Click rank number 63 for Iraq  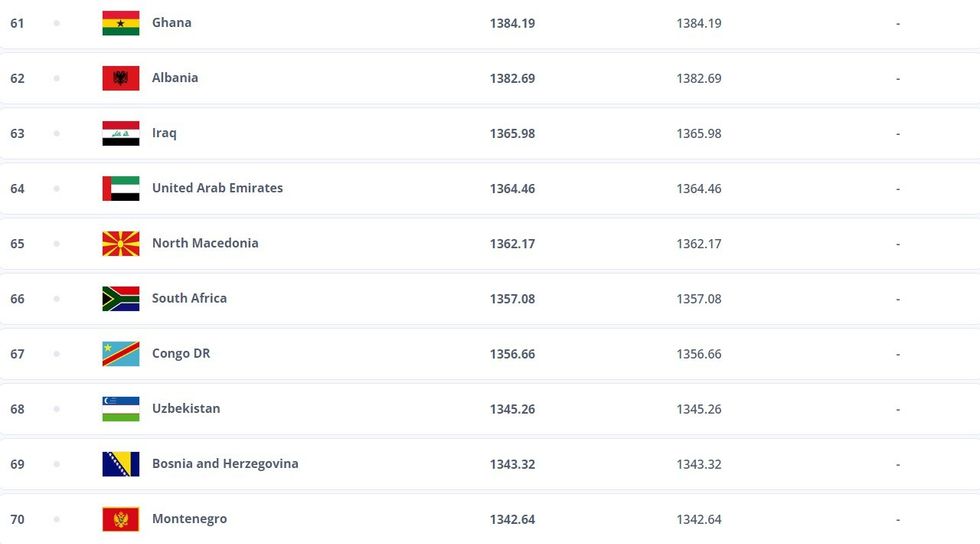coord(17,133)
